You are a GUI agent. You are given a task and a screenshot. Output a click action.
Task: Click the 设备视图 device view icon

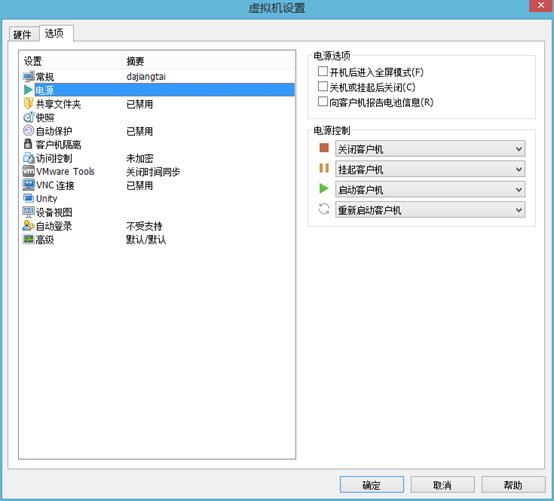tap(28, 212)
